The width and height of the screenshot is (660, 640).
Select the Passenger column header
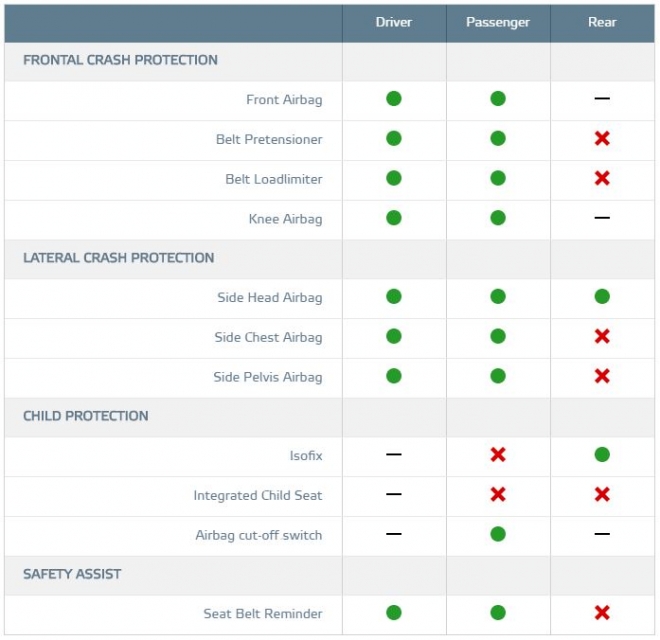pos(498,22)
